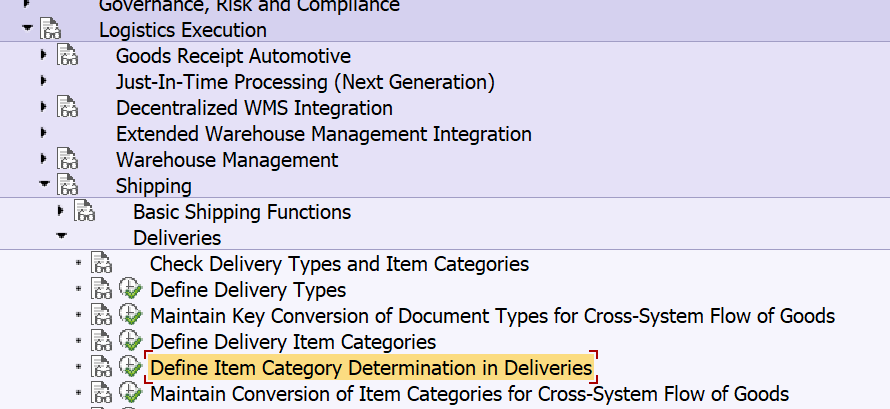Select Check Delivery Types and Item Categories
Screen dimensions: 890x409
tap(339, 264)
